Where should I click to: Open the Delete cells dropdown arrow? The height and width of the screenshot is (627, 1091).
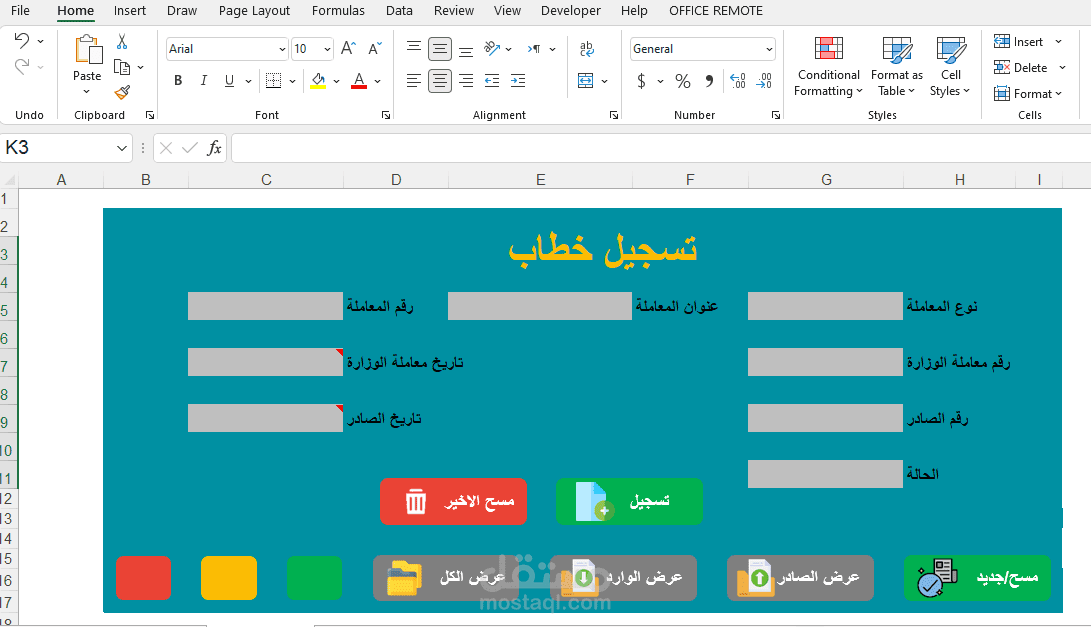pos(1062,68)
